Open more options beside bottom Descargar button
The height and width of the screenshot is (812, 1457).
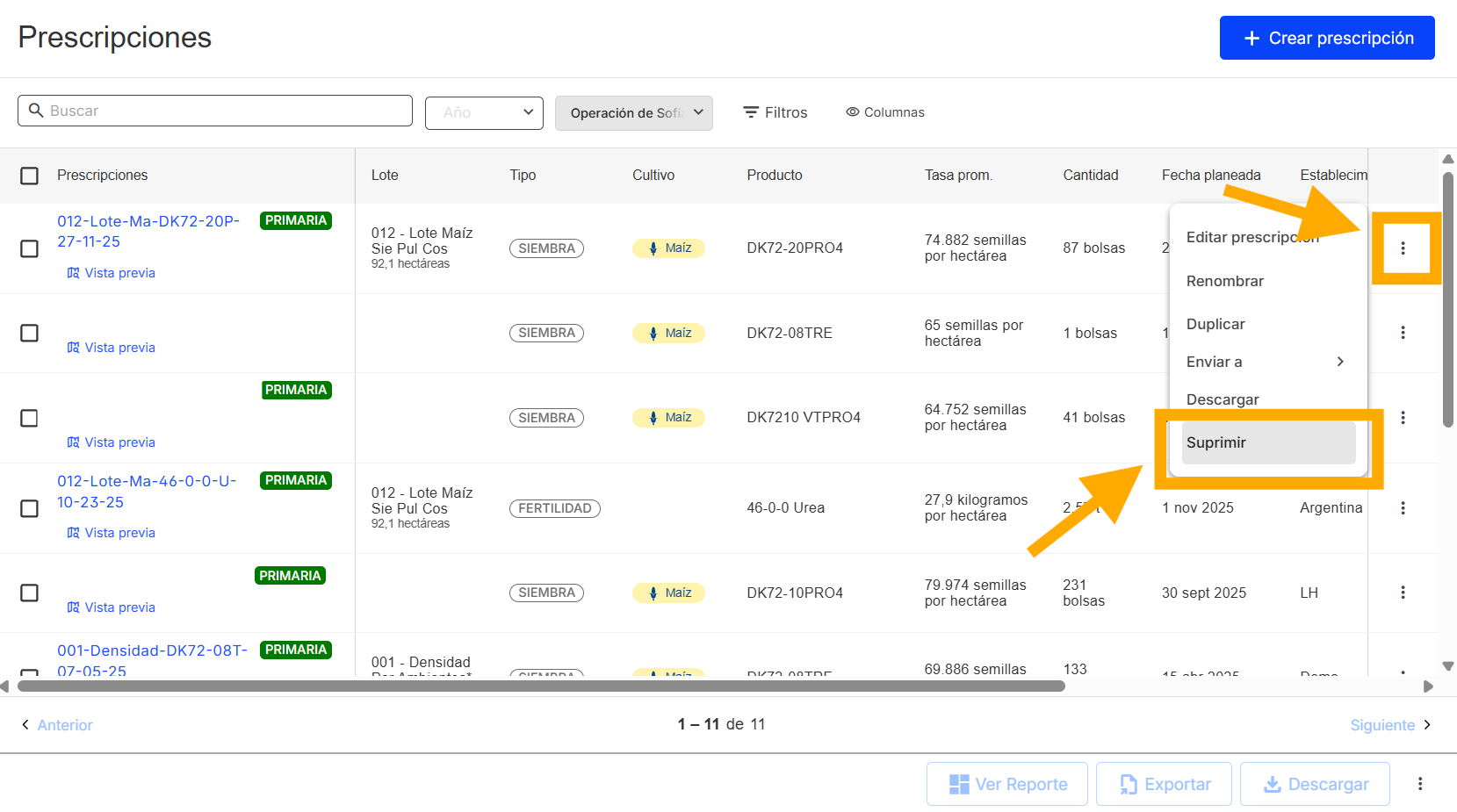(x=1420, y=784)
